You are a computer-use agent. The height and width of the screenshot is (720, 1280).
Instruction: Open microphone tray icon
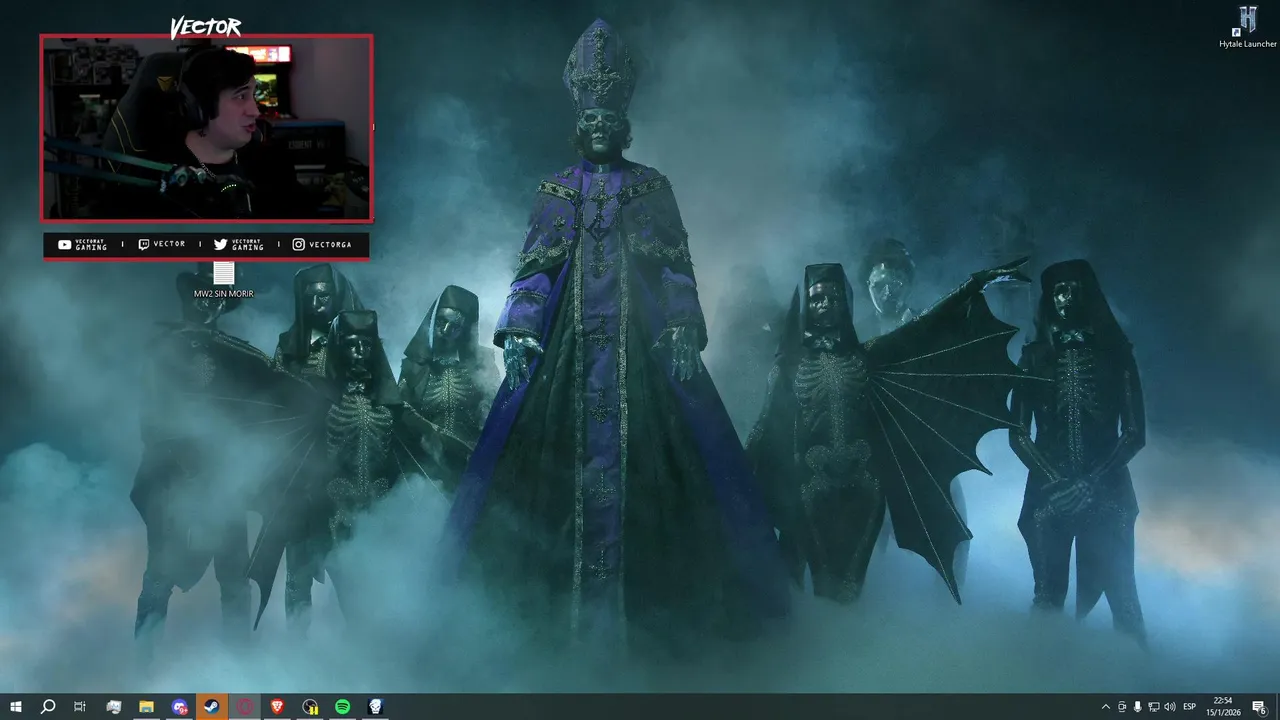(x=1138, y=707)
